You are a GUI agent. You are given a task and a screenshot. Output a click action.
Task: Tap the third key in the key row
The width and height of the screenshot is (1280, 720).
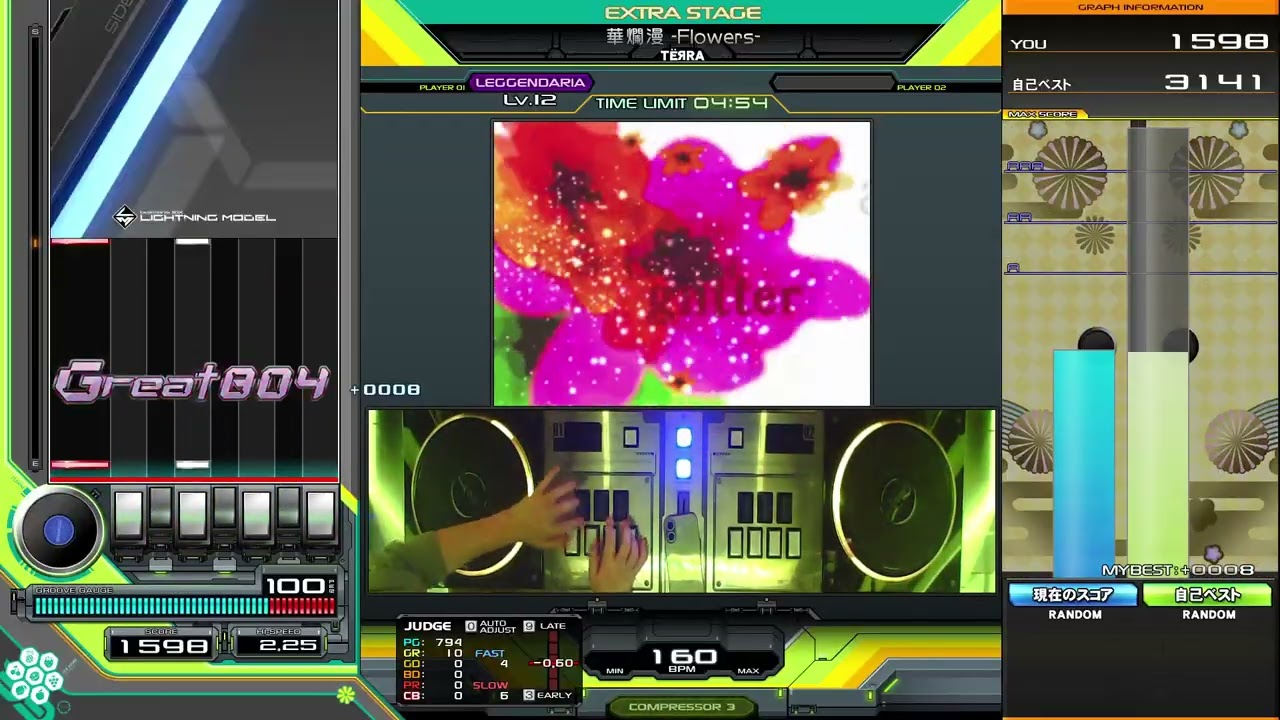pyautogui.click(x=193, y=515)
